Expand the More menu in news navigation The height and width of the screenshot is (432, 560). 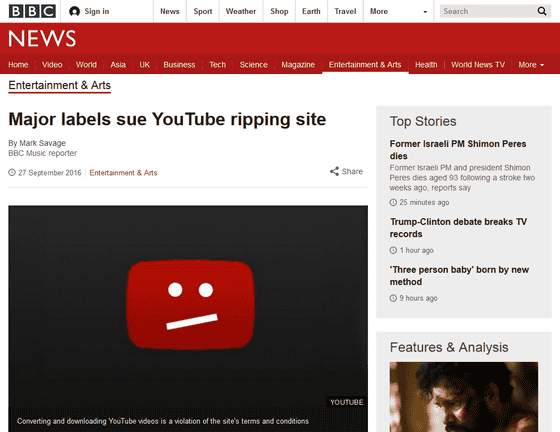tap(531, 65)
